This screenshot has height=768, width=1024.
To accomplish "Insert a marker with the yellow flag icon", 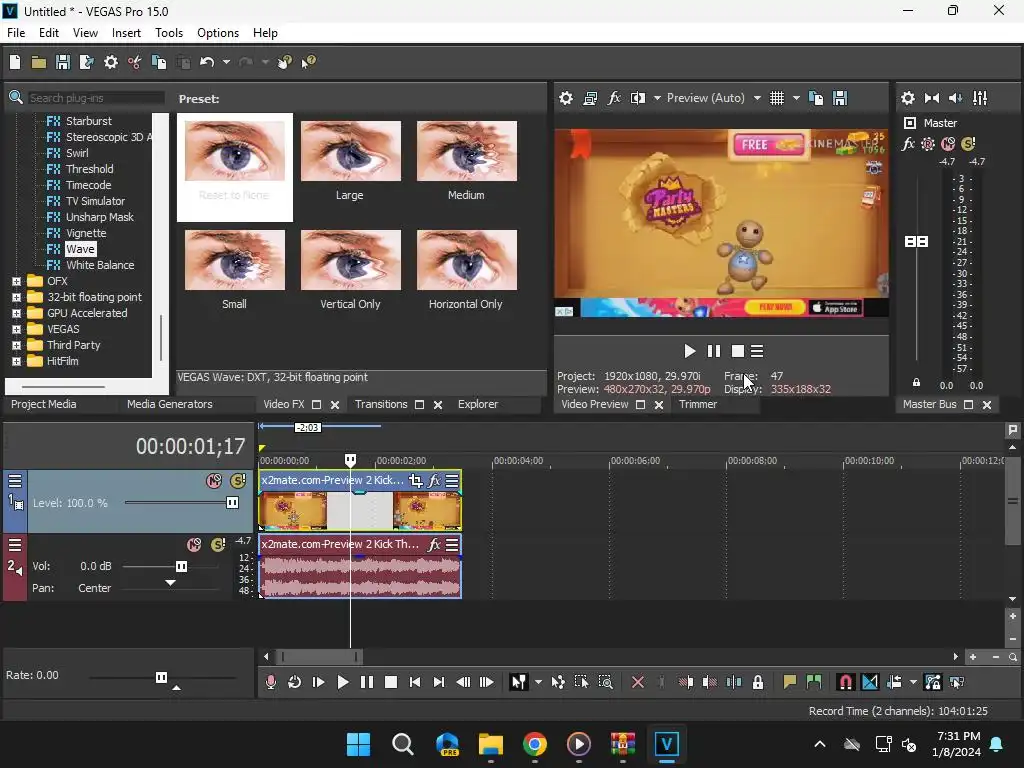I will pyautogui.click(x=790, y=682).
